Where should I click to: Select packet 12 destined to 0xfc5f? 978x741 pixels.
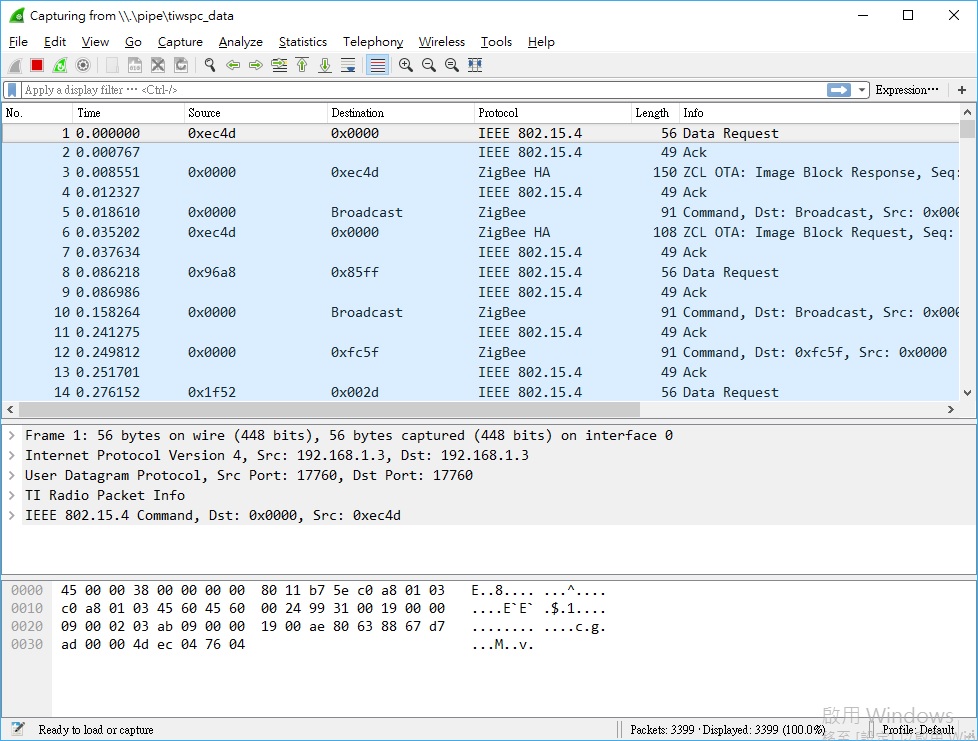pos(480,352)
